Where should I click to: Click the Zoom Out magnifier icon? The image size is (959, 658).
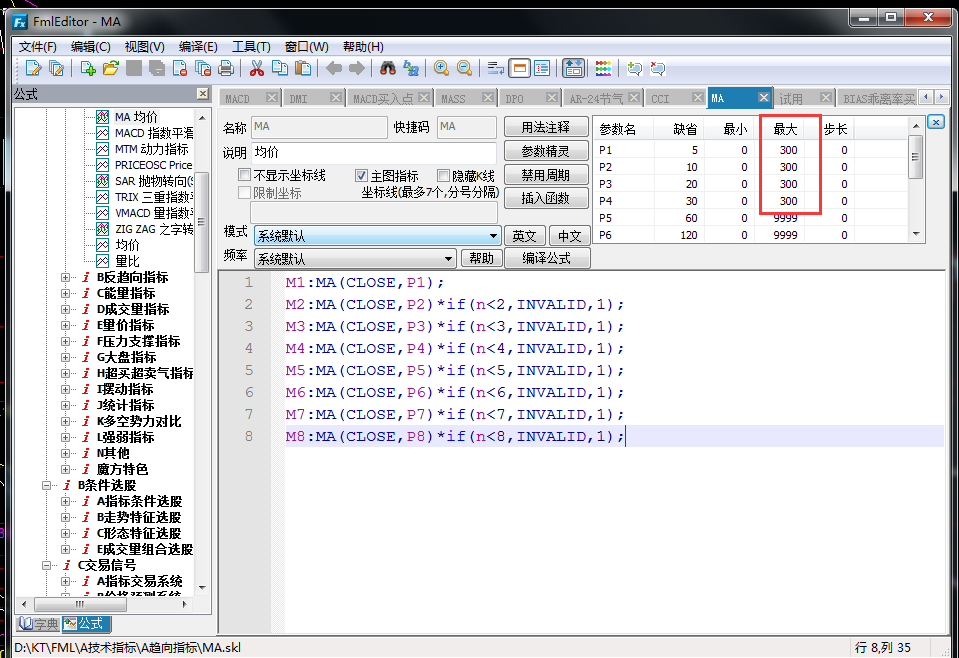click(x=464, y=68)
